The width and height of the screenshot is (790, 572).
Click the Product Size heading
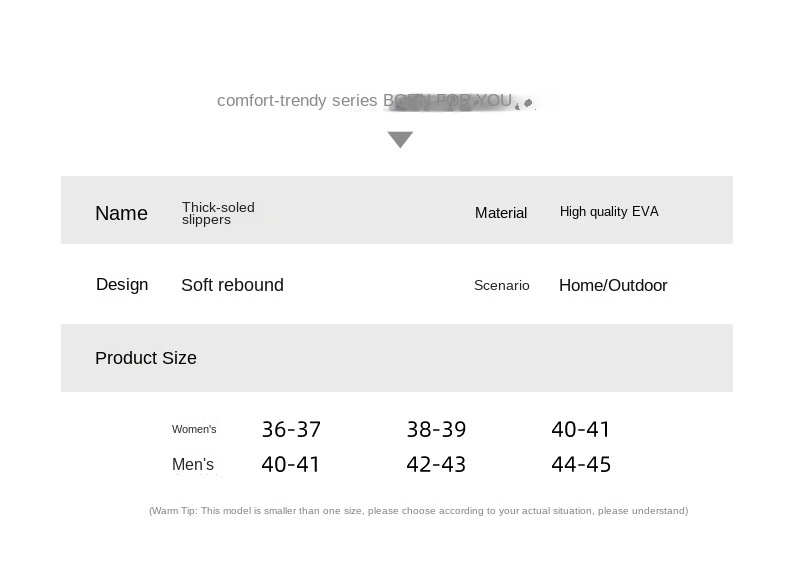pyautogui.click(x=146, y=358)
